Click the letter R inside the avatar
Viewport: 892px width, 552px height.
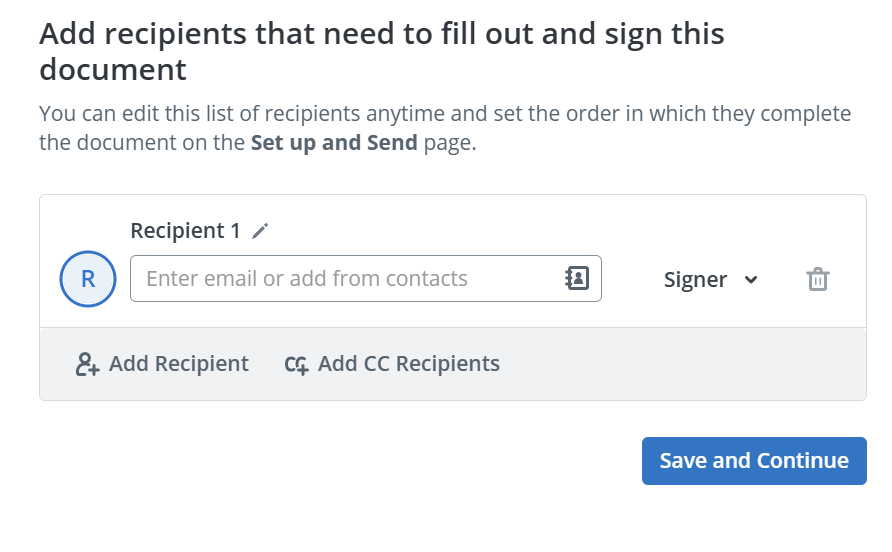(x=88, y=279)
